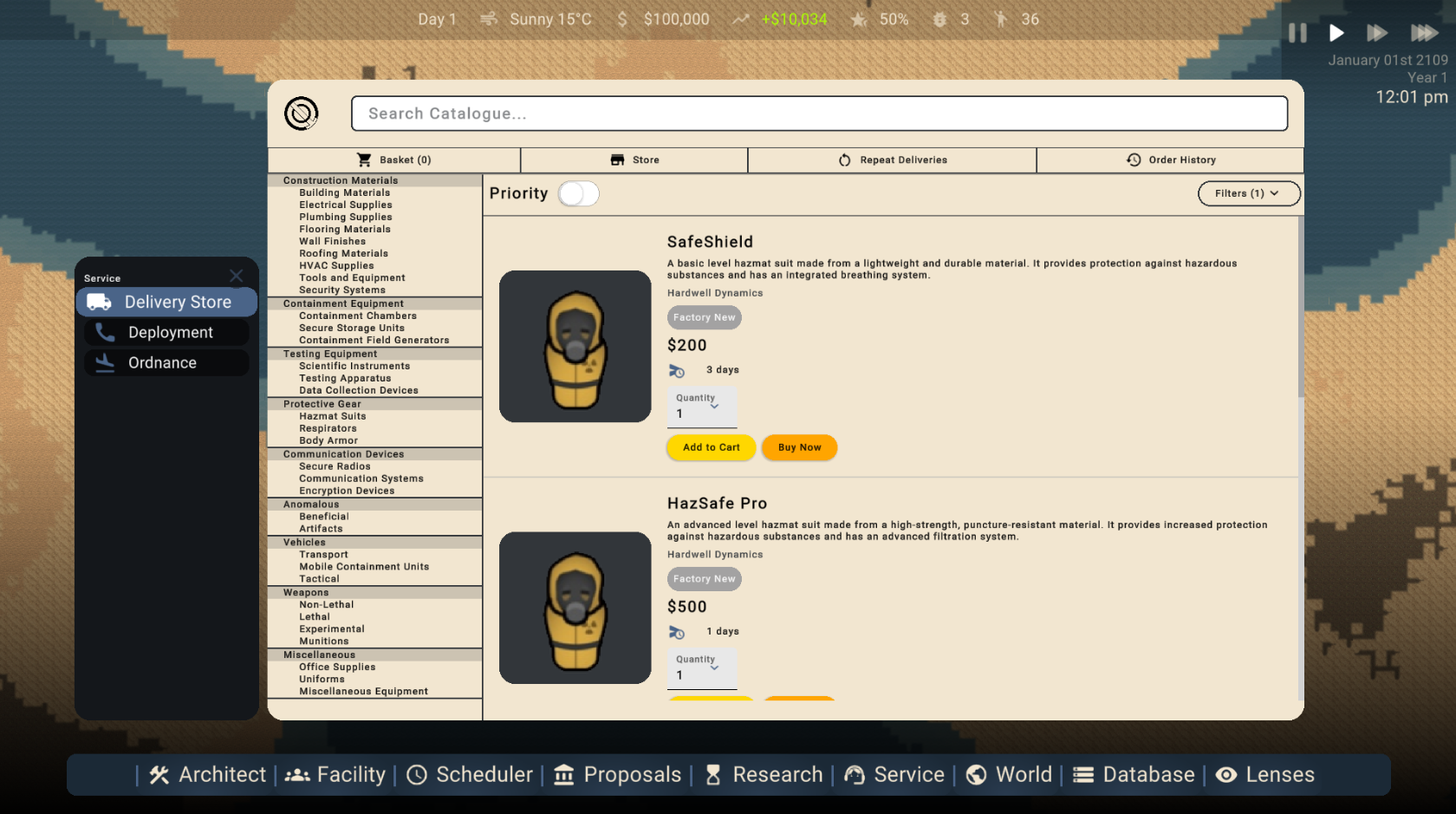Click the World globe icon
This screenshot has height=814, width=1456.
click(x=977, y=775)
